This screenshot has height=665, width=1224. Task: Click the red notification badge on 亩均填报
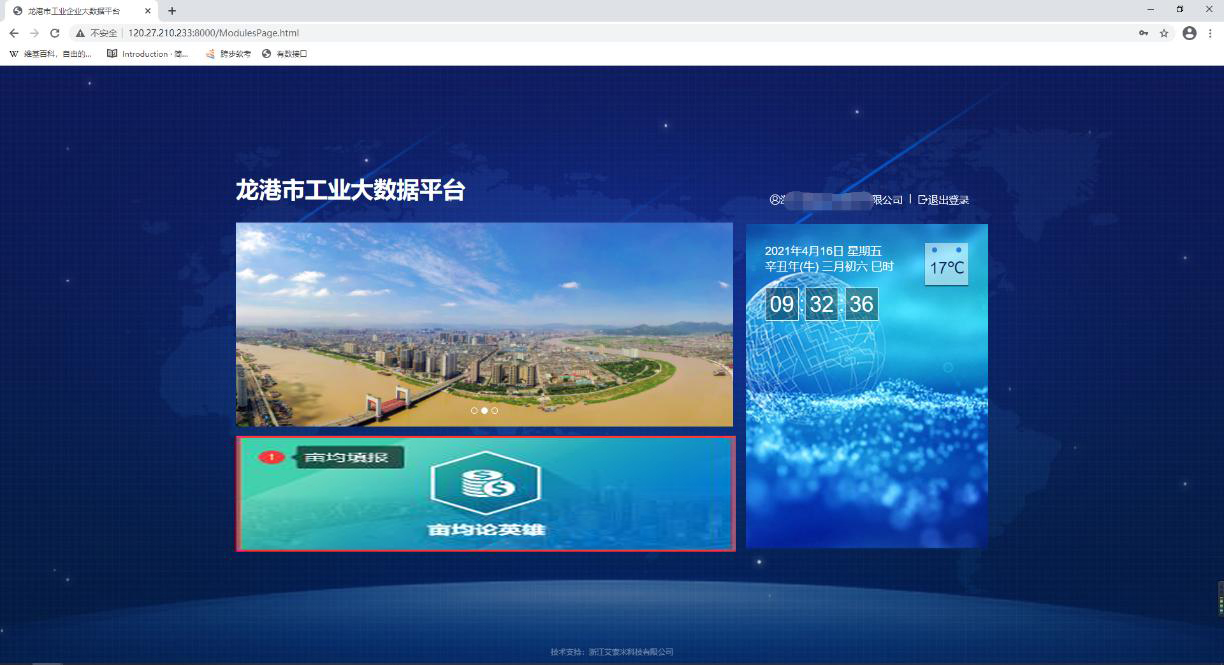pos(271,458)
